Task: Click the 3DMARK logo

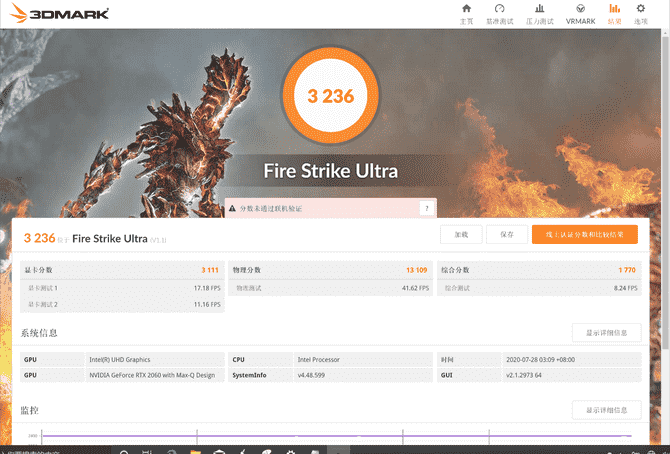Action: [59, 13]
